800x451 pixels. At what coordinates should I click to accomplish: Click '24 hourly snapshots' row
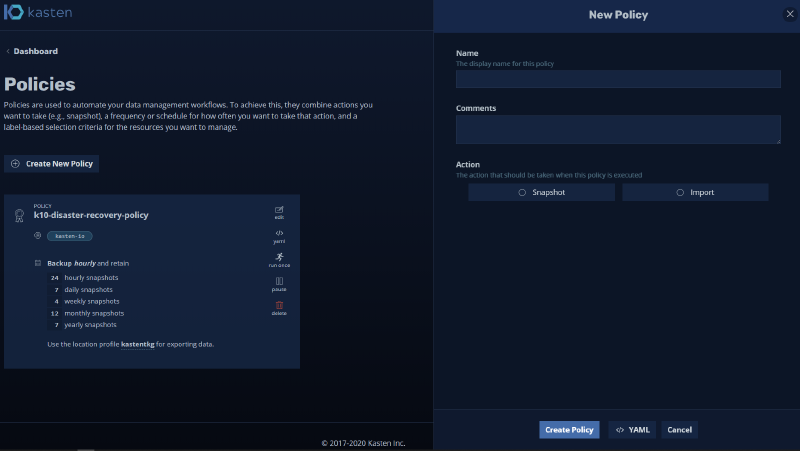point(84,278)
